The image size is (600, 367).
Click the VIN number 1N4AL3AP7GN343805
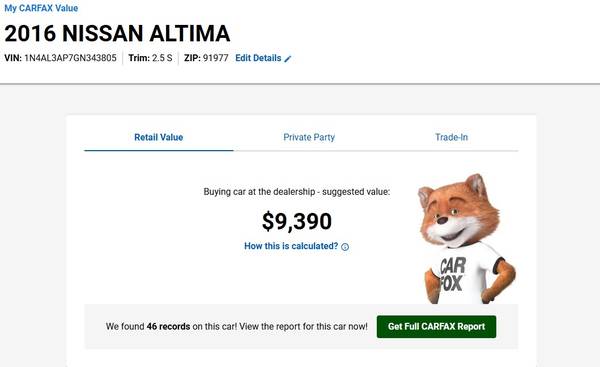70,58
